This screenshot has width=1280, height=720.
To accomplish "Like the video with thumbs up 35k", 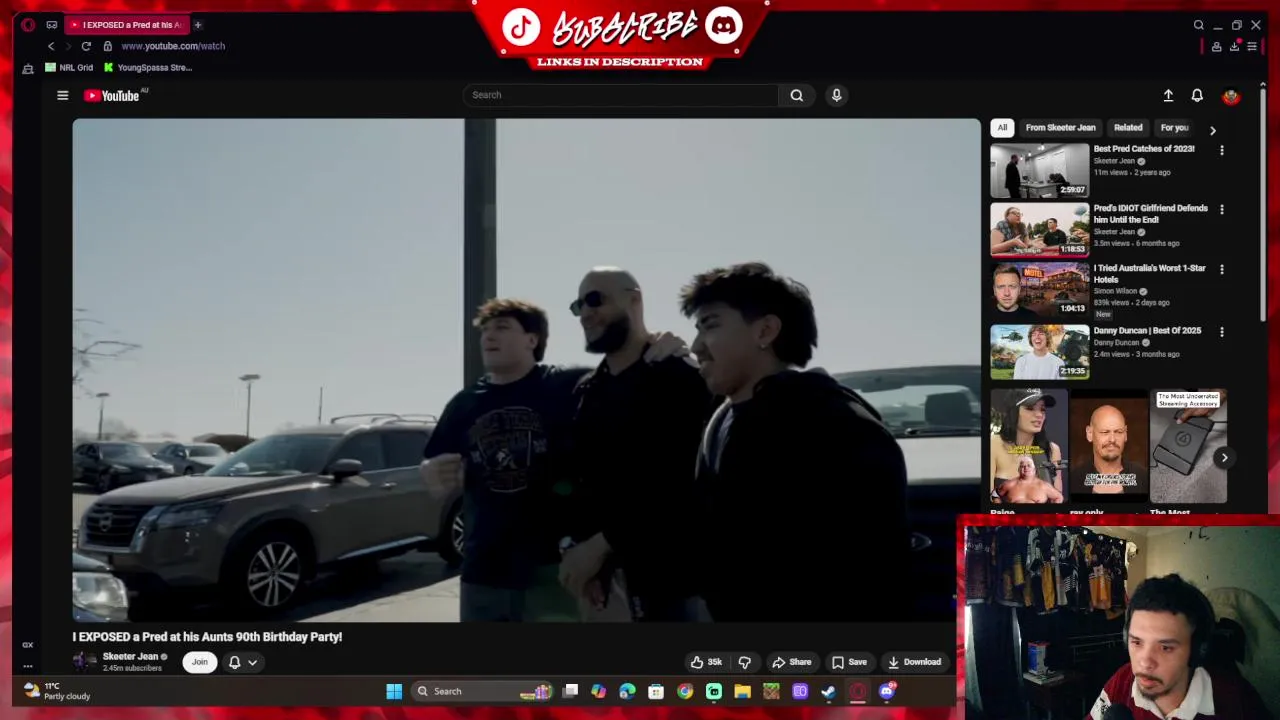I will [x=705, y=662].
